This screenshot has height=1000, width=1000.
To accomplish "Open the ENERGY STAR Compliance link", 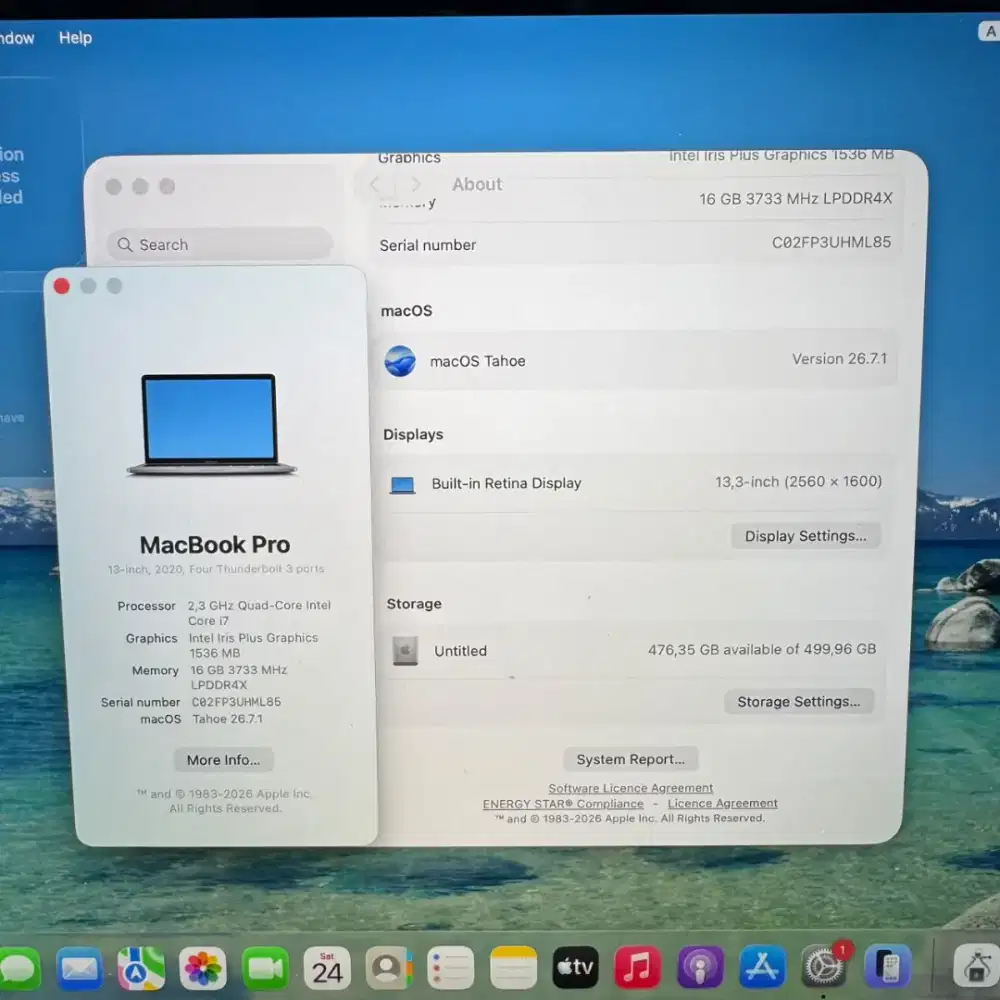I will coord(563,804).
